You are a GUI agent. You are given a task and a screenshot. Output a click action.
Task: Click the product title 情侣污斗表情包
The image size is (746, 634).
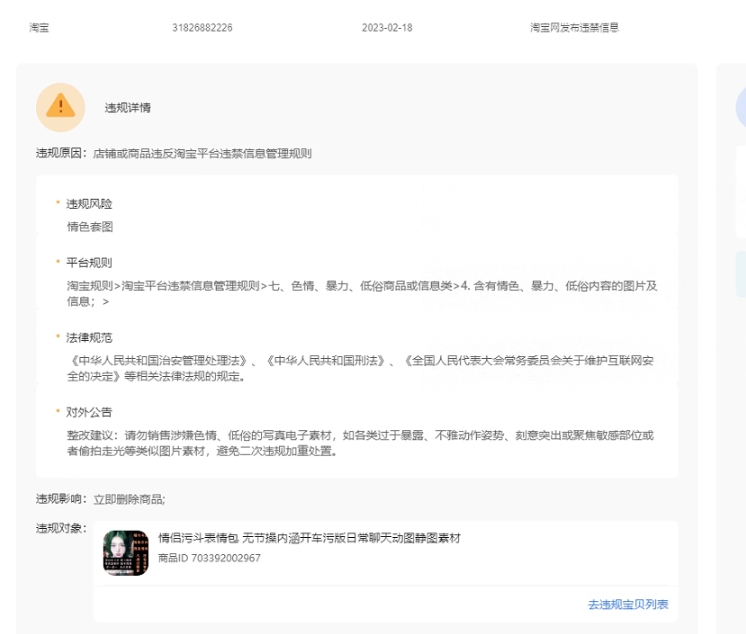[x=309, y=538]
